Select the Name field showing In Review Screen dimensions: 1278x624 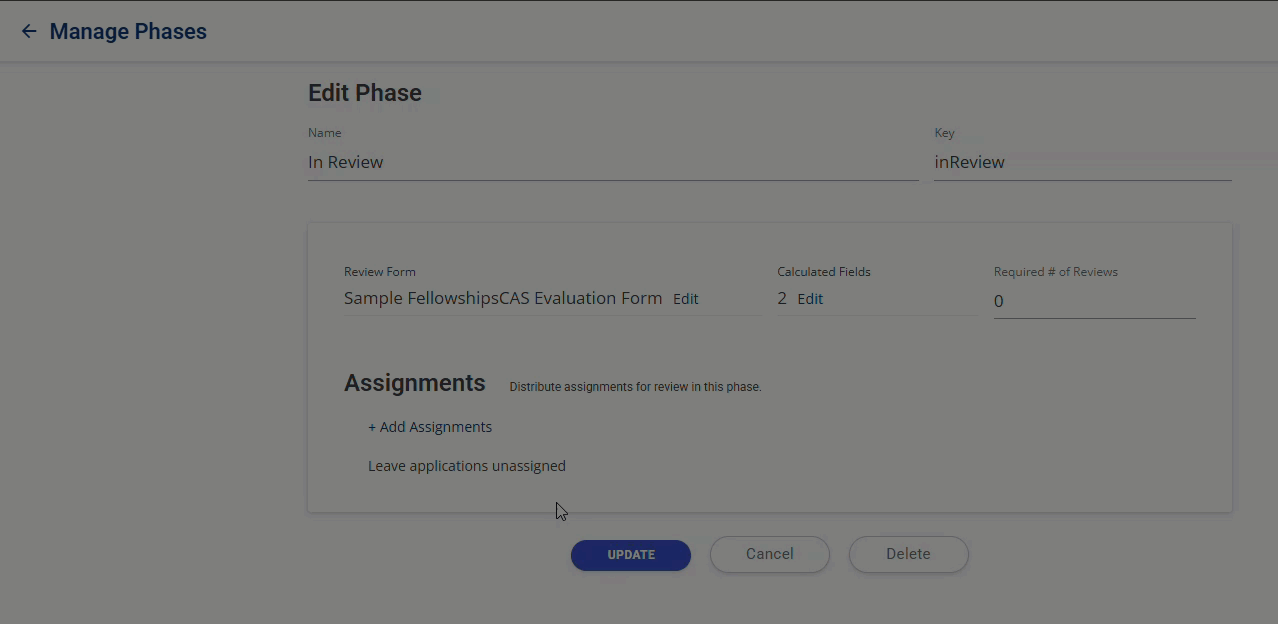coord(612,162)
